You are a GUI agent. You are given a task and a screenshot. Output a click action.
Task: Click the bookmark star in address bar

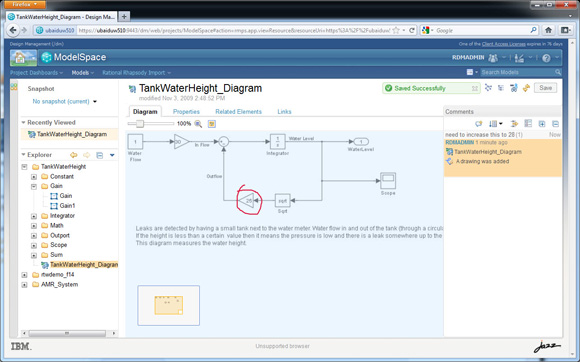(396, 30)
